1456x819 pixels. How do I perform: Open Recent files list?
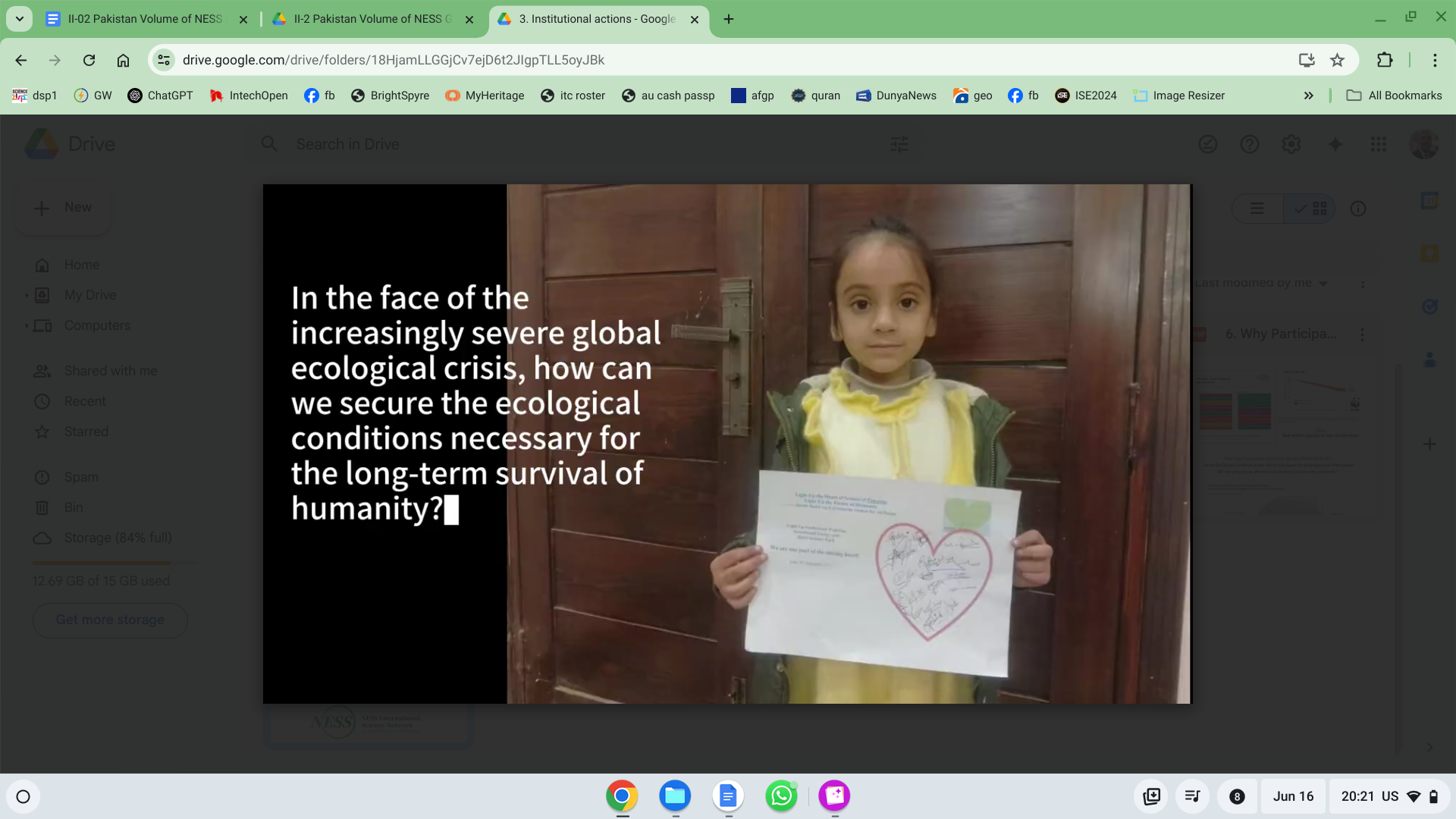(x=85, y=401)
